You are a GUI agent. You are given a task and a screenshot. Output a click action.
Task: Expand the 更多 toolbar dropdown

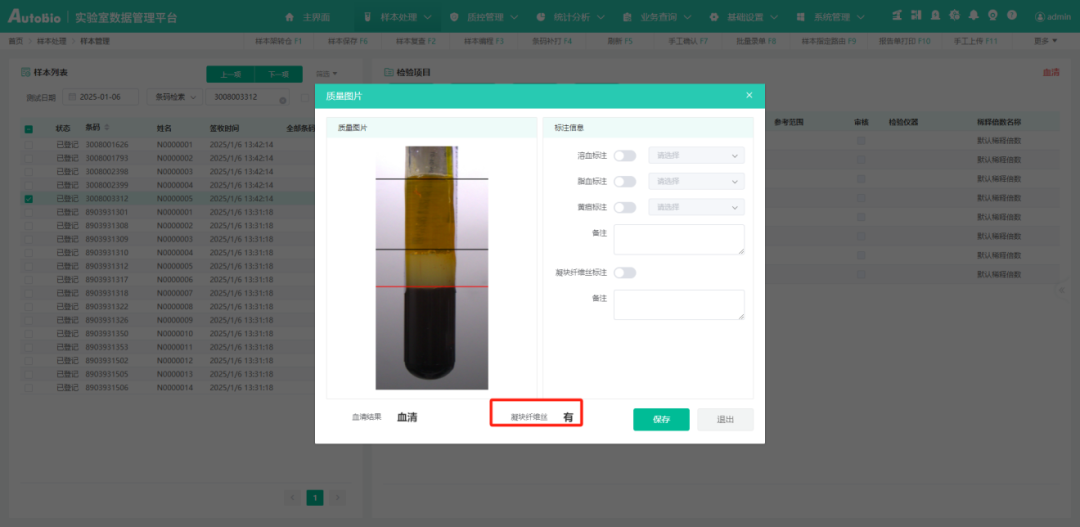tap(1045, 41)
